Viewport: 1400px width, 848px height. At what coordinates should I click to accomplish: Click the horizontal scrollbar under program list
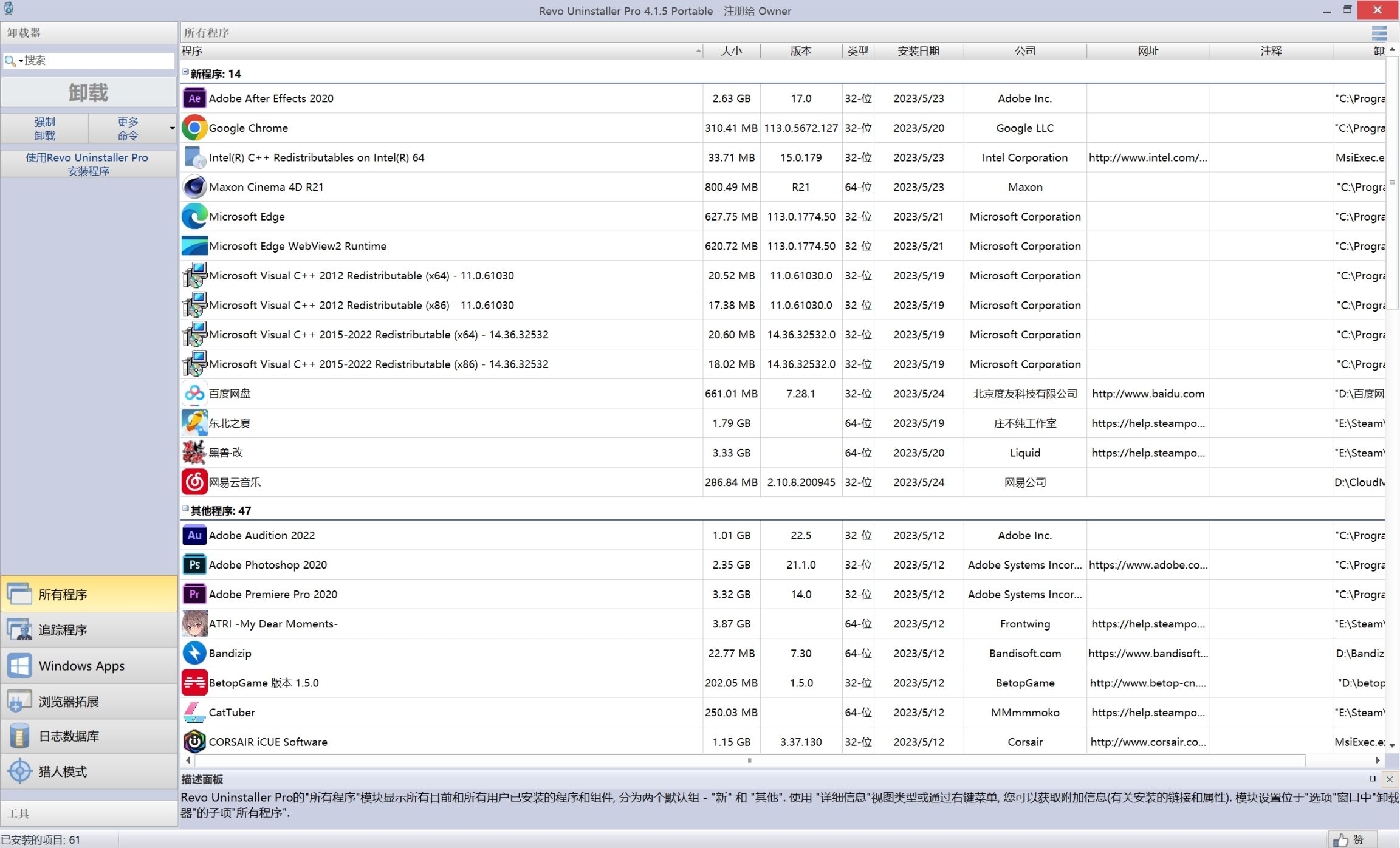tap(749, 761)
